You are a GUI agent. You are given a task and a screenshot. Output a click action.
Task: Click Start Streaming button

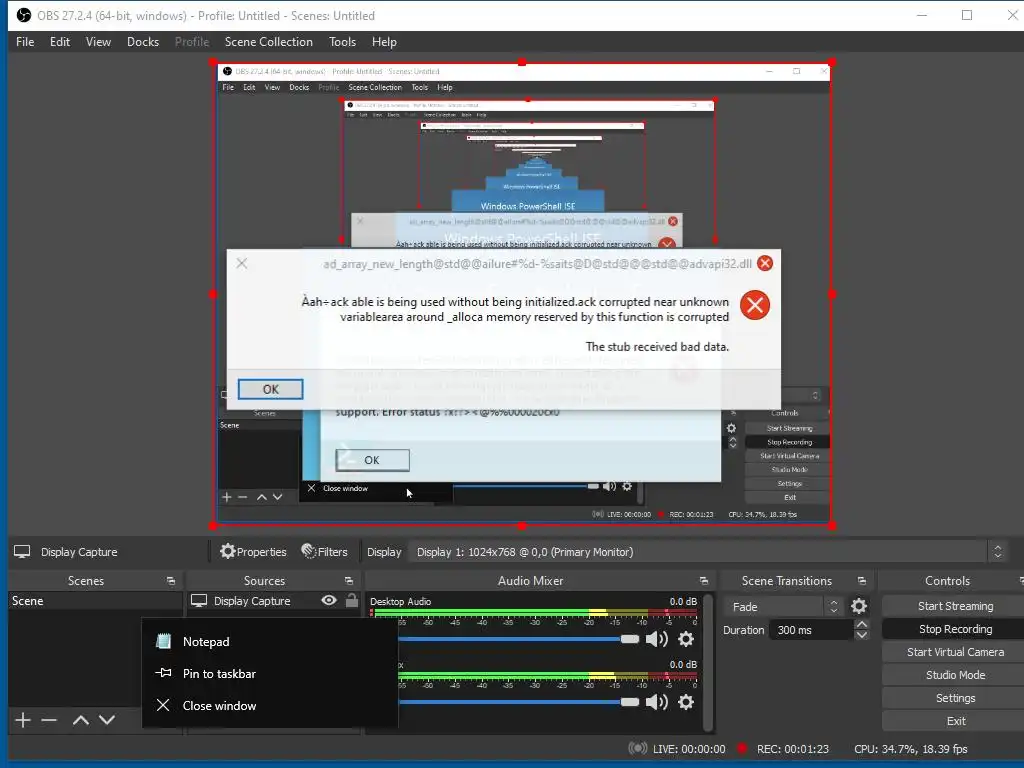[x=954, y=606]
